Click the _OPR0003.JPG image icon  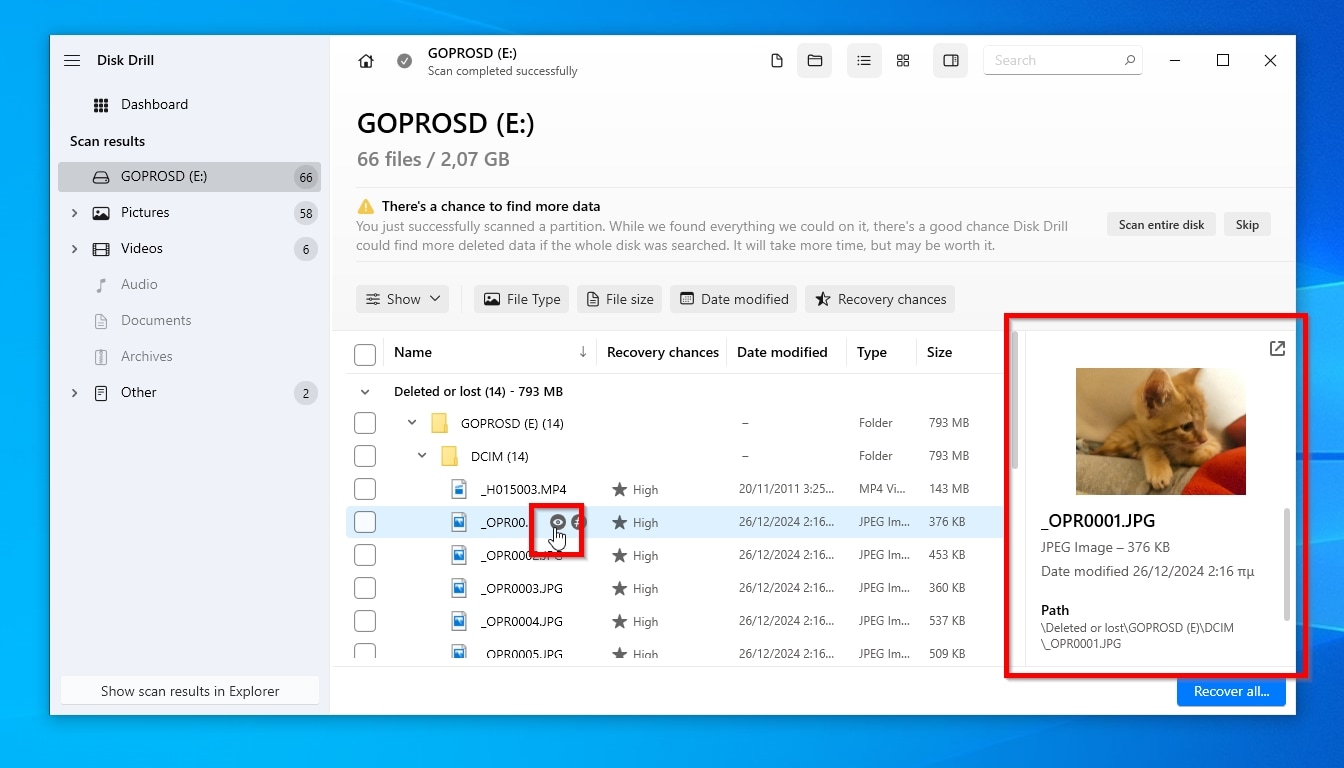[459, 588]
